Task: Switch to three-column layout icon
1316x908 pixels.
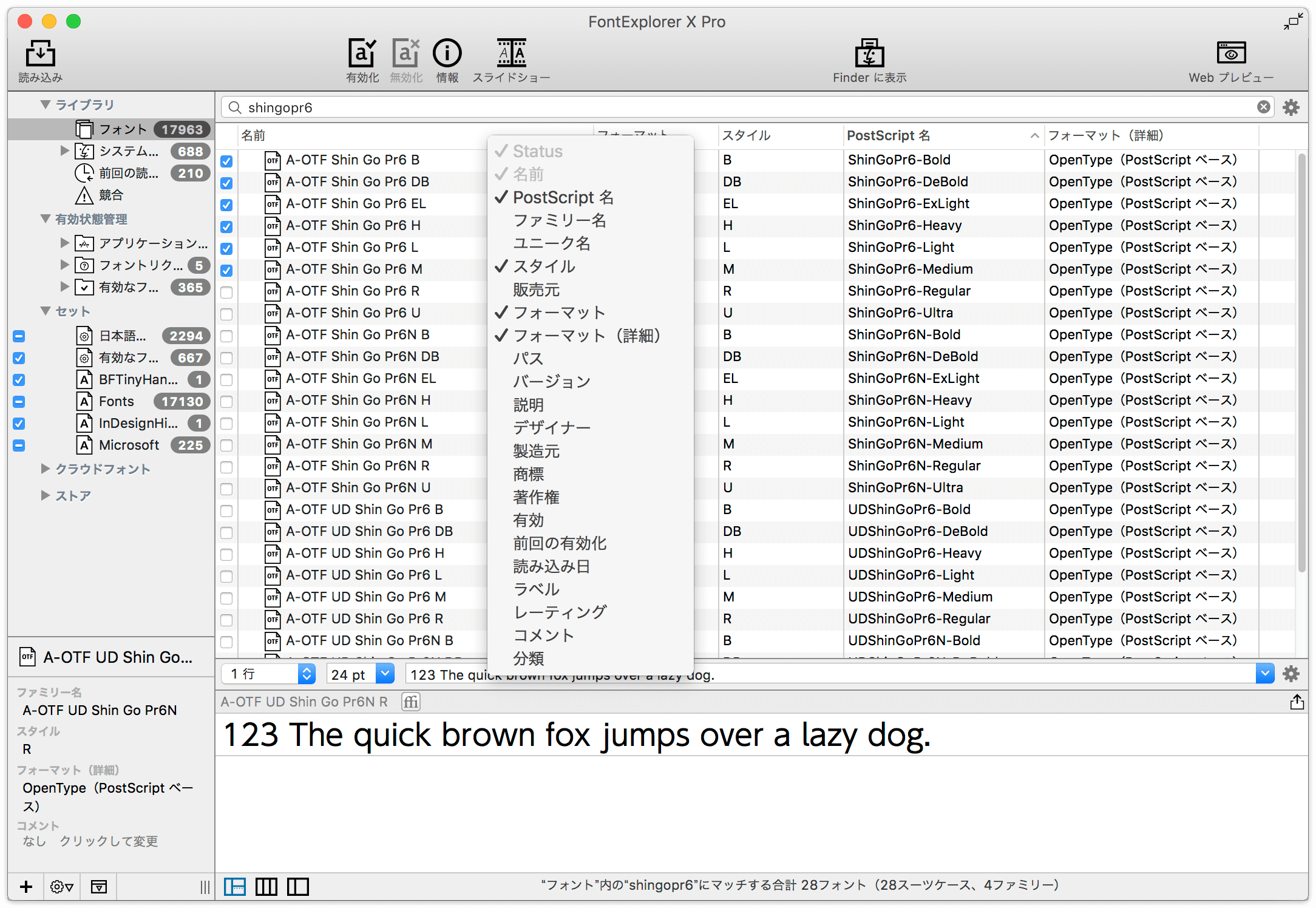Action: point(266,887)
